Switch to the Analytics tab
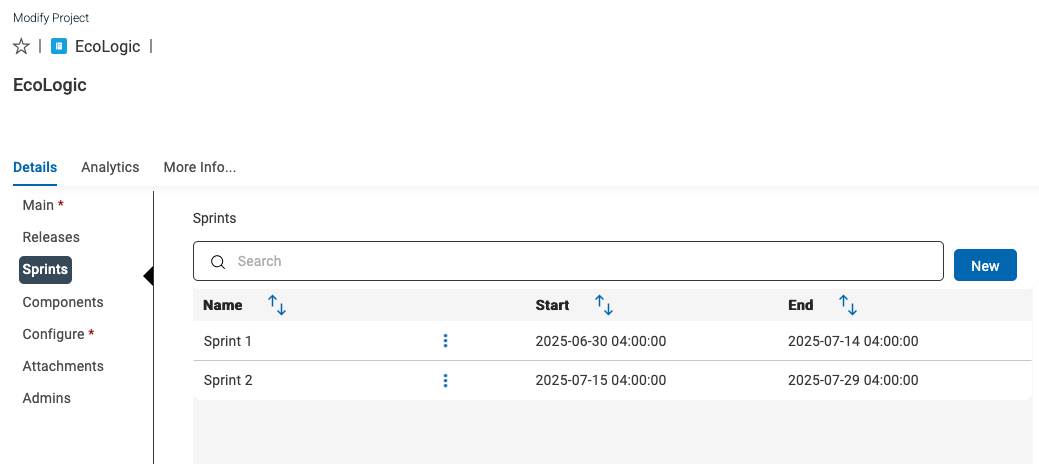This screenshot has width=1039, height=464. click(110, 167)
